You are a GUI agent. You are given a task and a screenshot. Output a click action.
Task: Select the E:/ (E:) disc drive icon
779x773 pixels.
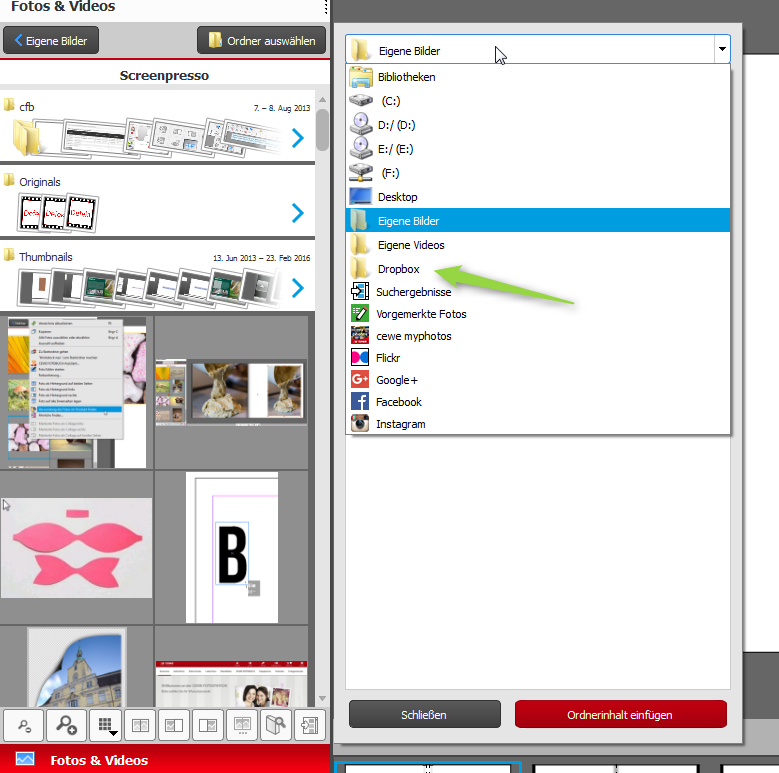(x=361, y=148)
